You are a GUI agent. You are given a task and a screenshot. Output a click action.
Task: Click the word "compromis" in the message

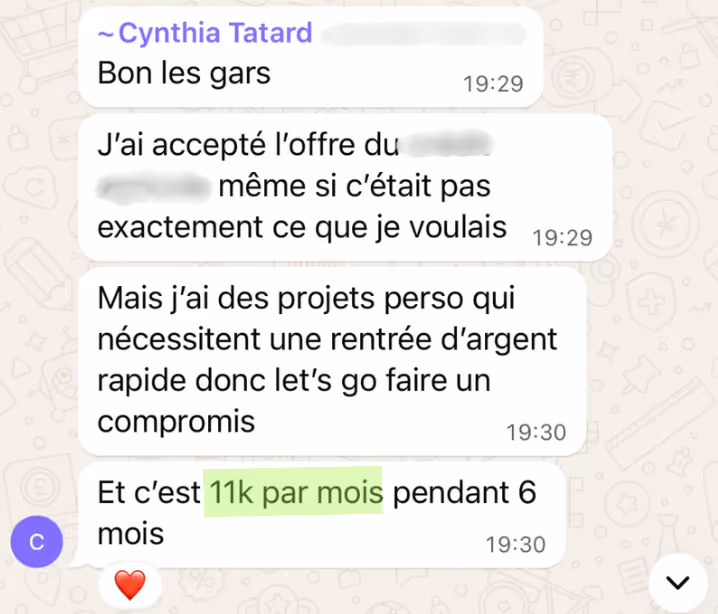click(x=176, y=422)
